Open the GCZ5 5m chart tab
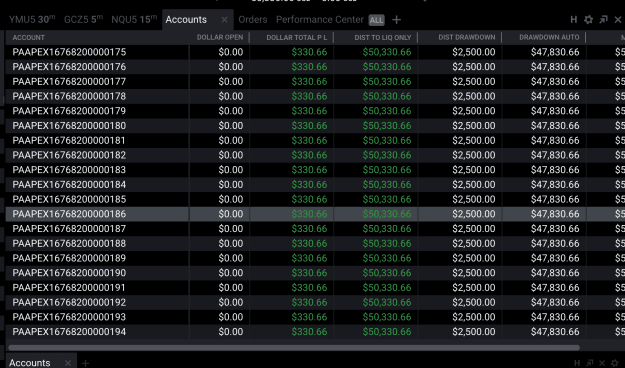This screenshot has height=368, width=625. 83,20
